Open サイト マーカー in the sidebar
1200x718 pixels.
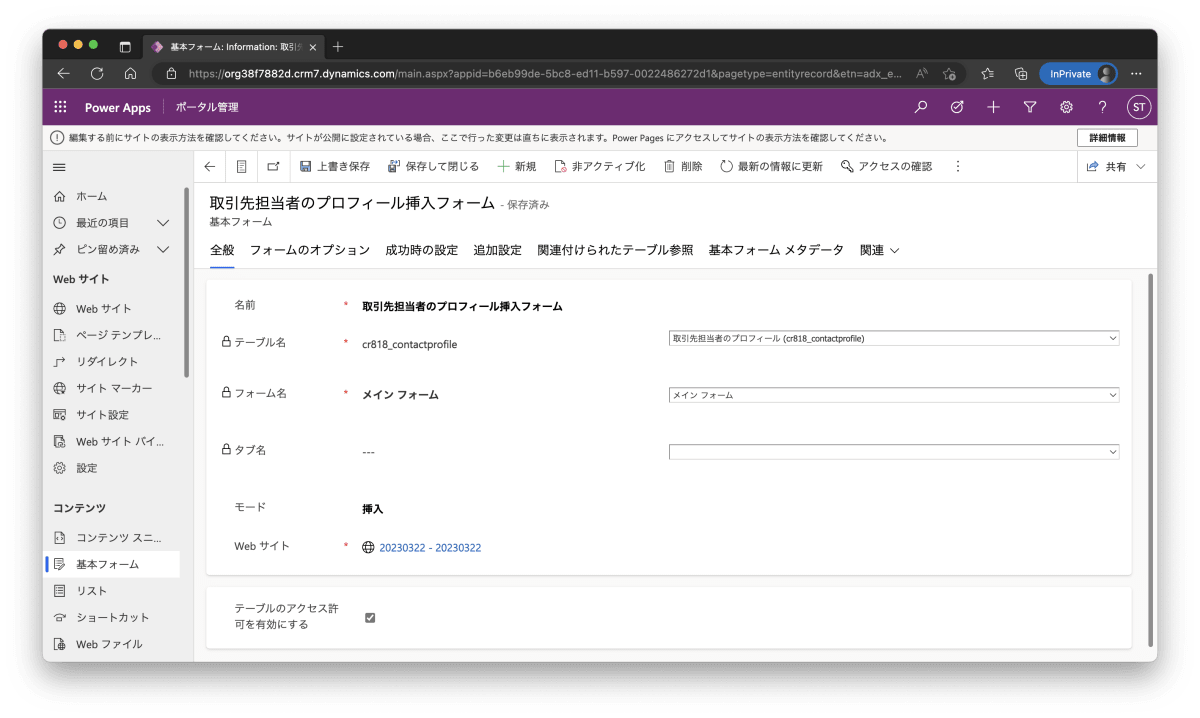pyautogui.click(x=114, y=388)
